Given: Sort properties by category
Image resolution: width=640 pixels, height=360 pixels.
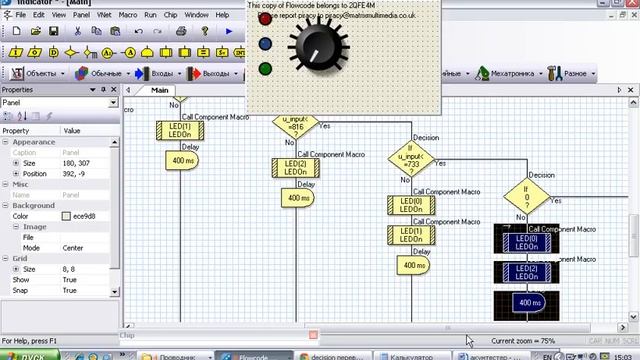Looking at the screenshot, I should click(8, 116).
